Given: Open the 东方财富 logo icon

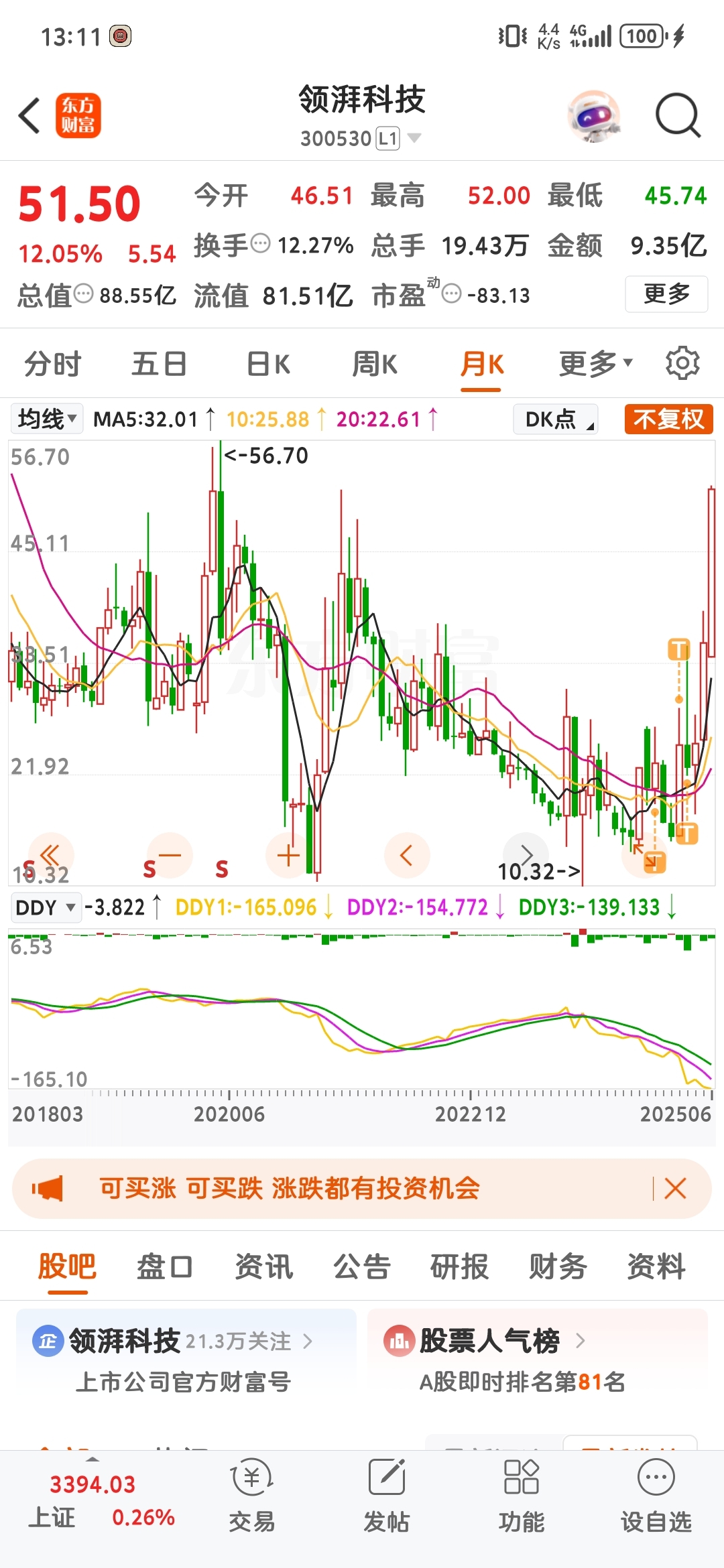Looking at the screenshot, I should tap(78, 115).
